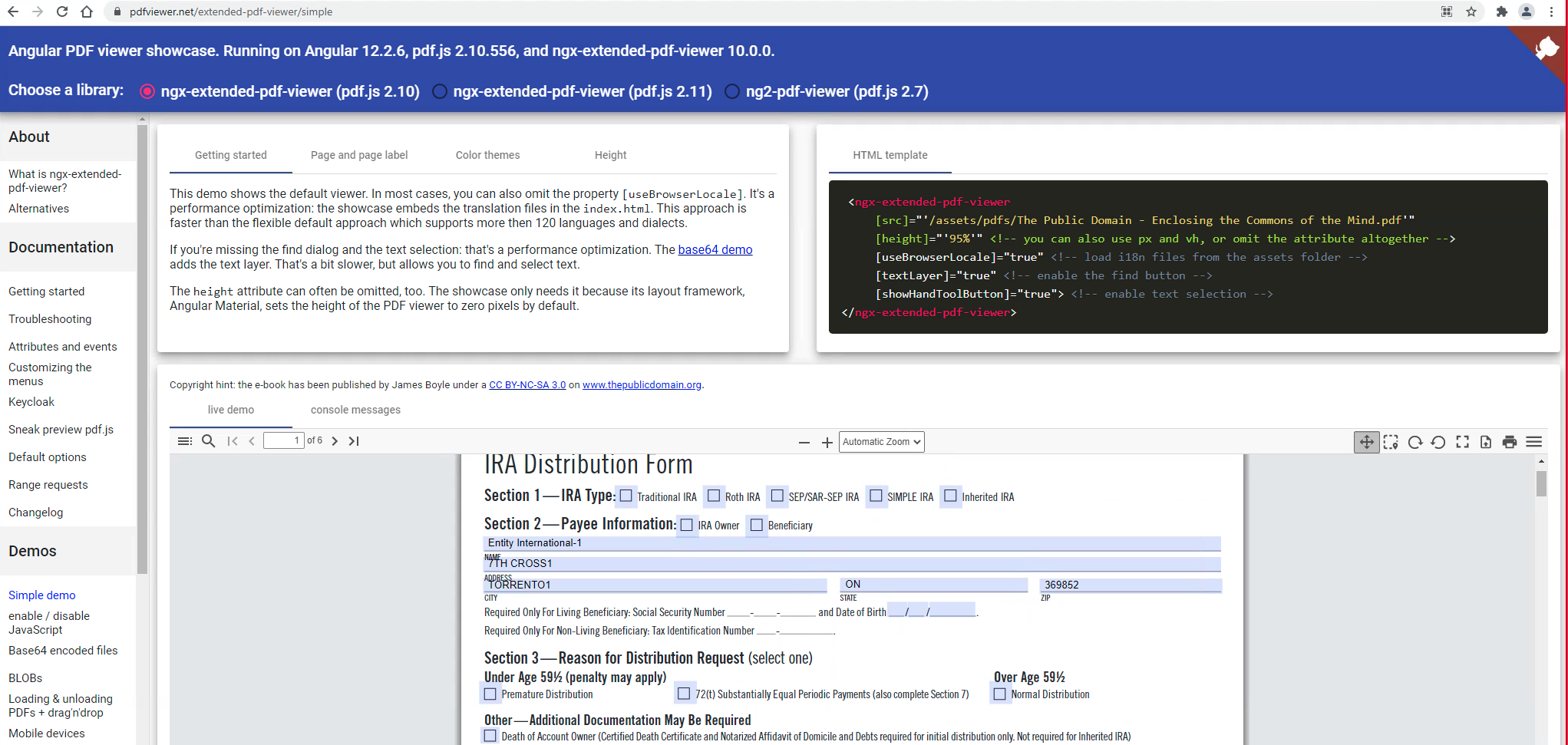The image size is (1568, 745).
Task: Open the Color themes tab
Action: point(487,155)
